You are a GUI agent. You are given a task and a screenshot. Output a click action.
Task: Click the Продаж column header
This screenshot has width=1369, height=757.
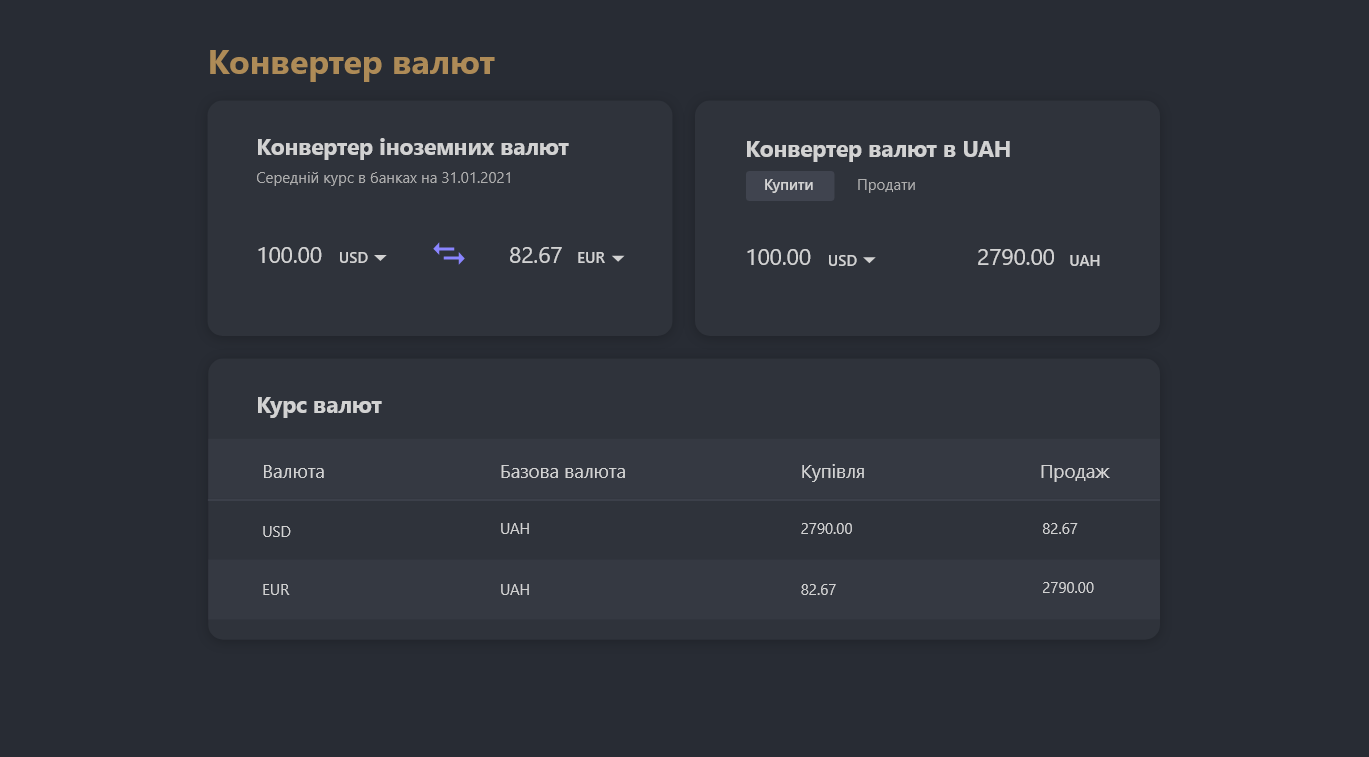tap(1075, 471)
